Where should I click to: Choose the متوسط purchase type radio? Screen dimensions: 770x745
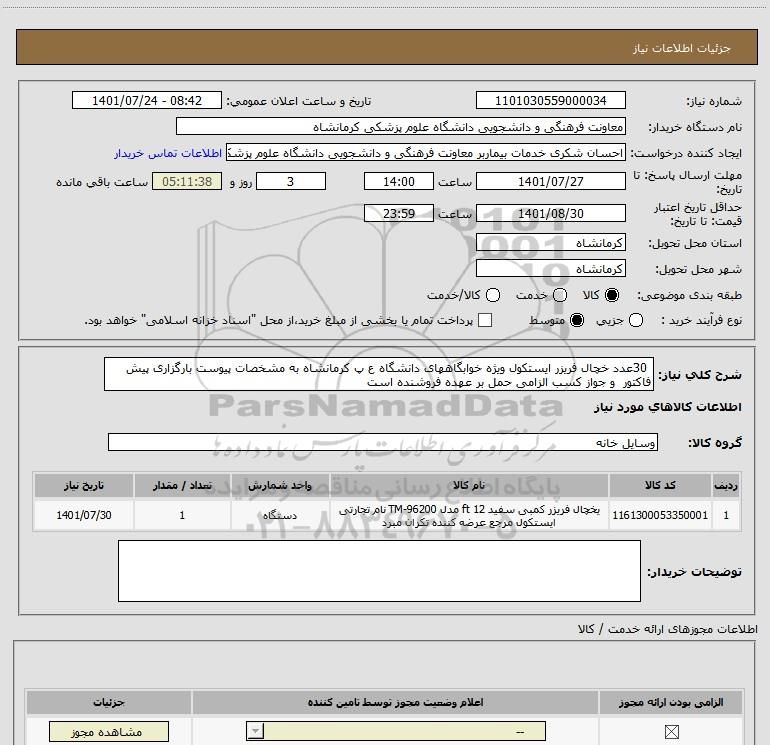577,320
